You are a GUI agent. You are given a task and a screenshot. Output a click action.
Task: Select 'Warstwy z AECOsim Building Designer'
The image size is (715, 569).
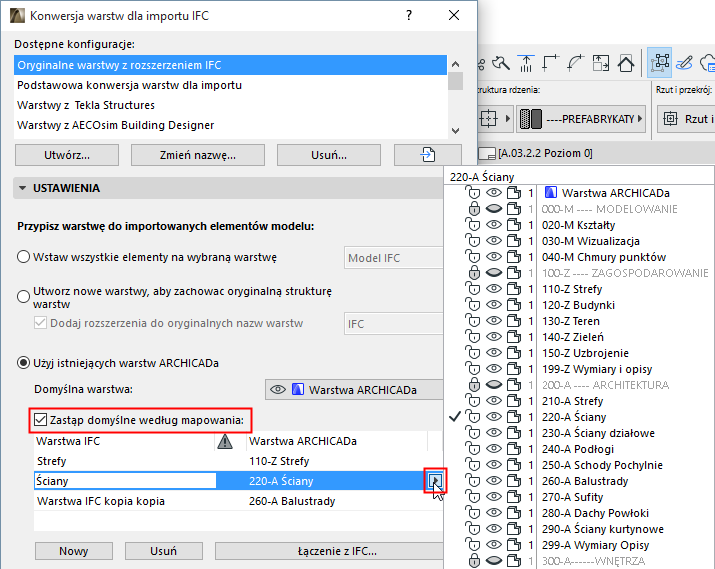coord(230,125)
